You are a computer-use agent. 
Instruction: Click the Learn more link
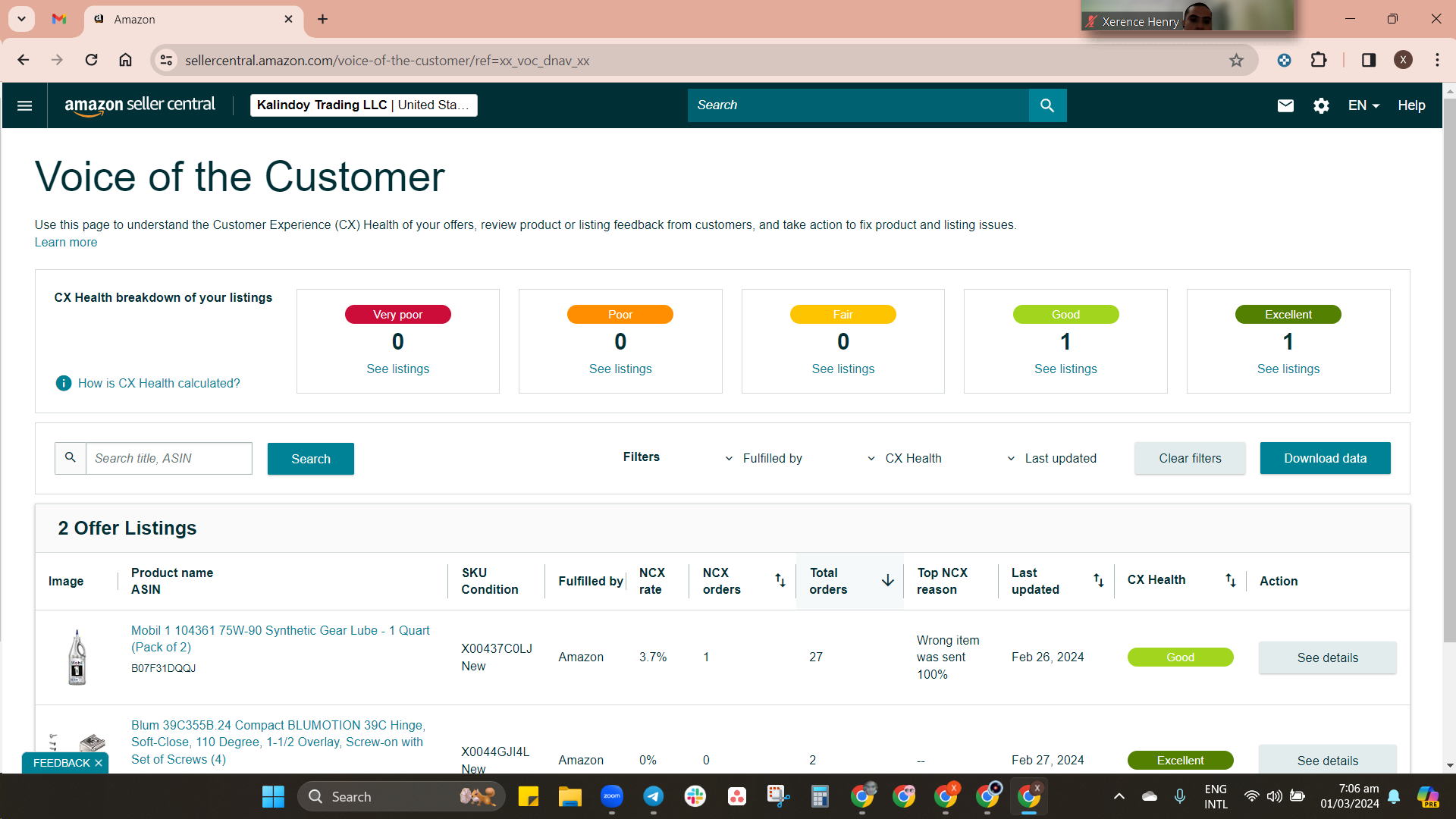pyautogui.click(x=66, y=243)
